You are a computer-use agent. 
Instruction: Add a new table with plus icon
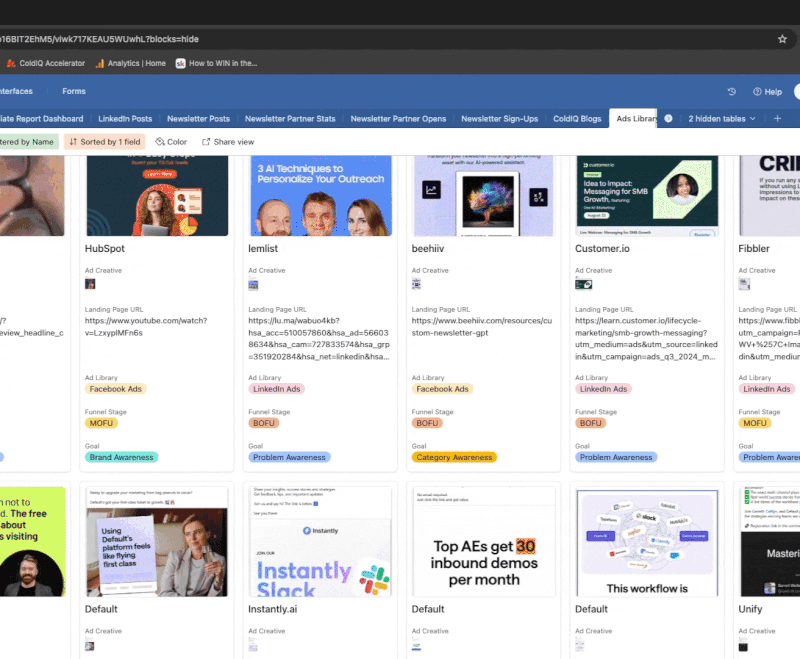(777, 118)
